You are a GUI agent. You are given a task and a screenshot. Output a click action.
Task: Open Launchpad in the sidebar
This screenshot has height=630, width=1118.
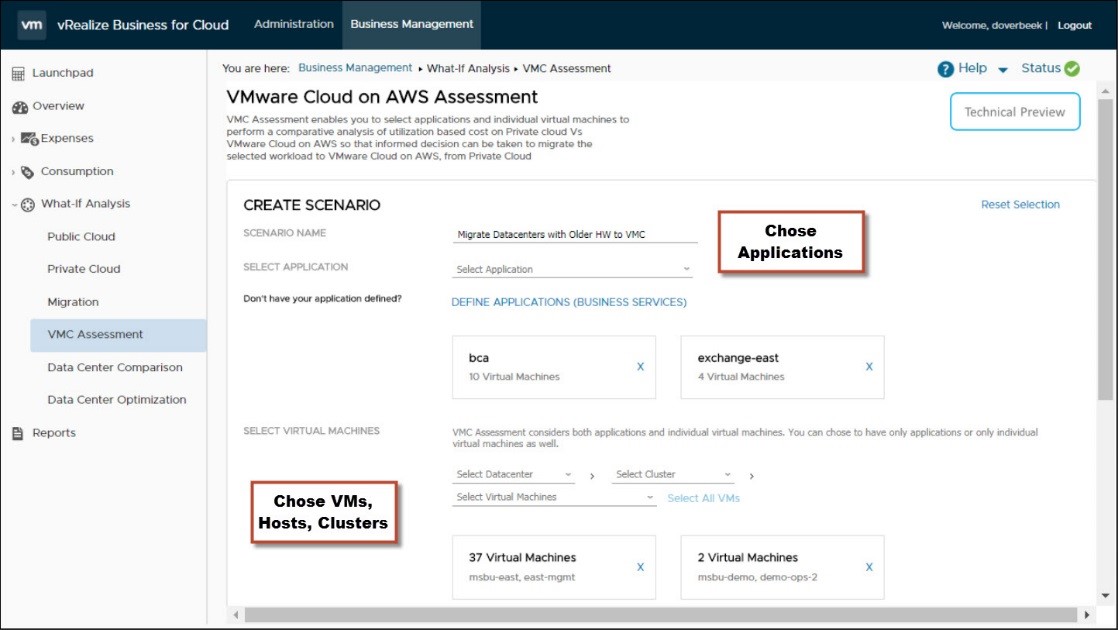[x=63, y=73]
